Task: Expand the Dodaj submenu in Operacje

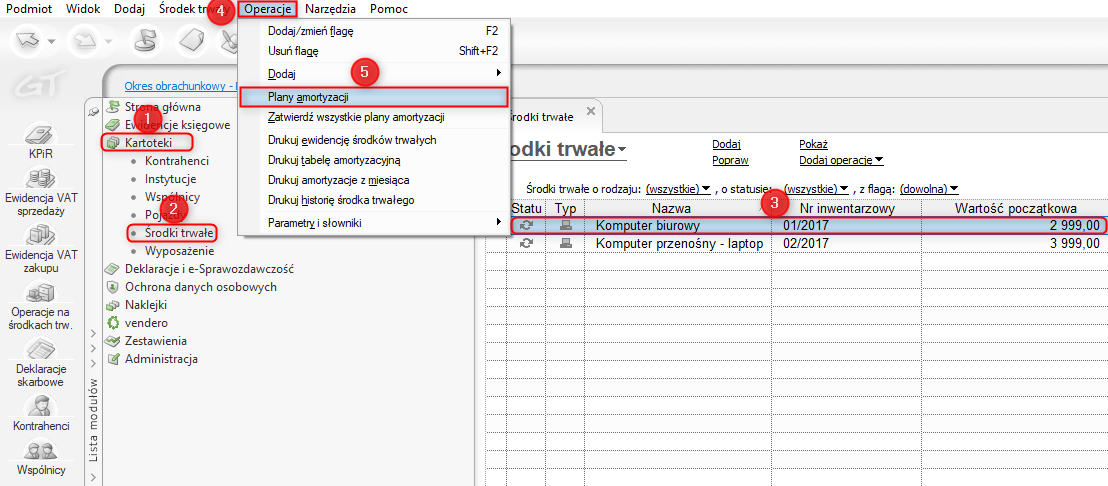Action: [x=375, y=73]
